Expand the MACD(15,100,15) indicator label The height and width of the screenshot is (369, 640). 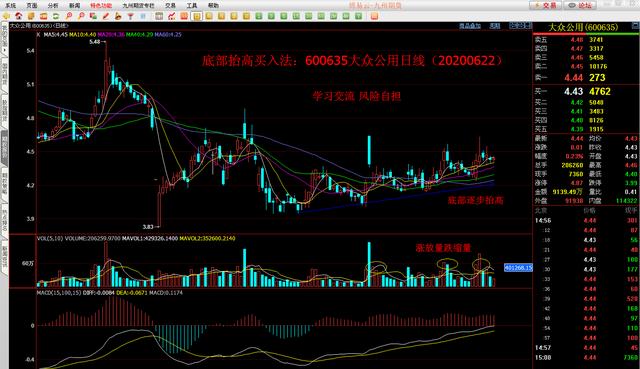tap(59, 293)
